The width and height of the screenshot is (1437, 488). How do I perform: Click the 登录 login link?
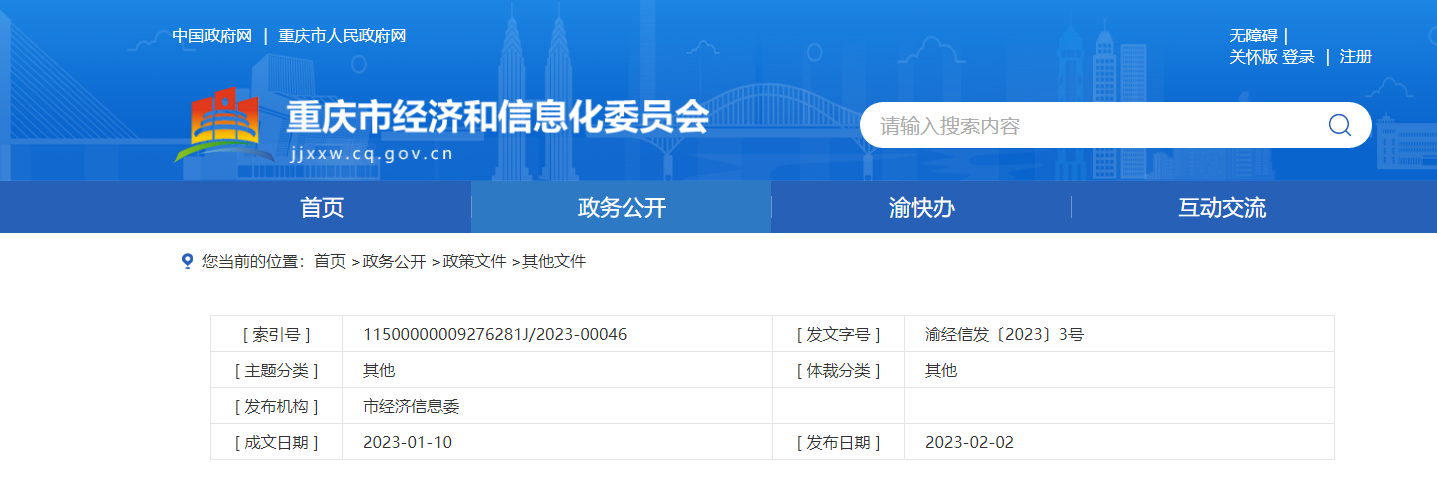(x=1299, y=57)
